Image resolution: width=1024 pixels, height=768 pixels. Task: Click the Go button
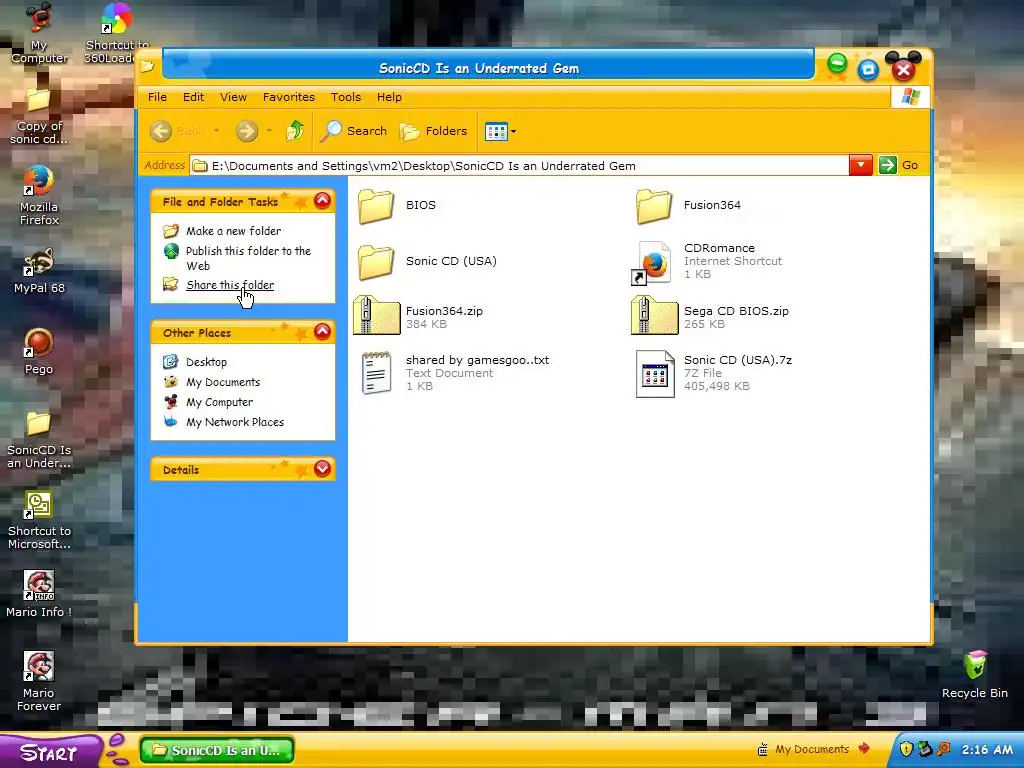[899, 165]
